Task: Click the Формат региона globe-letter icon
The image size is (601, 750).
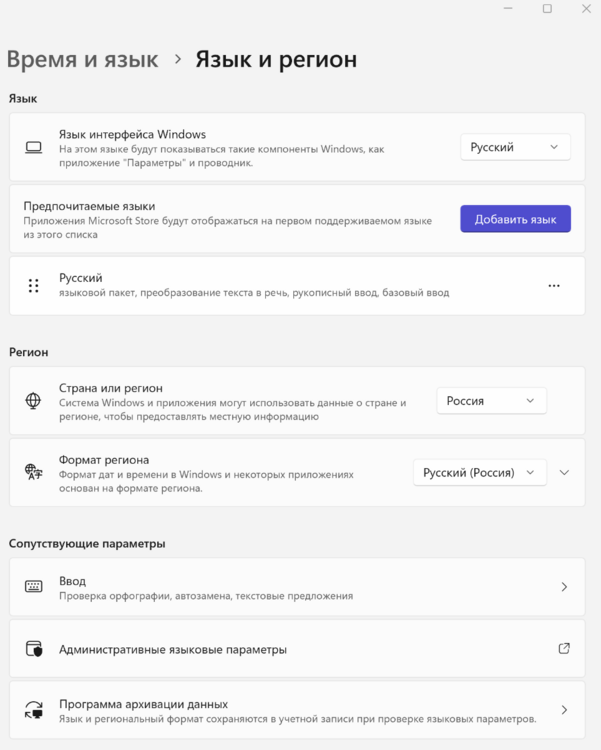Action: point(33,472)
